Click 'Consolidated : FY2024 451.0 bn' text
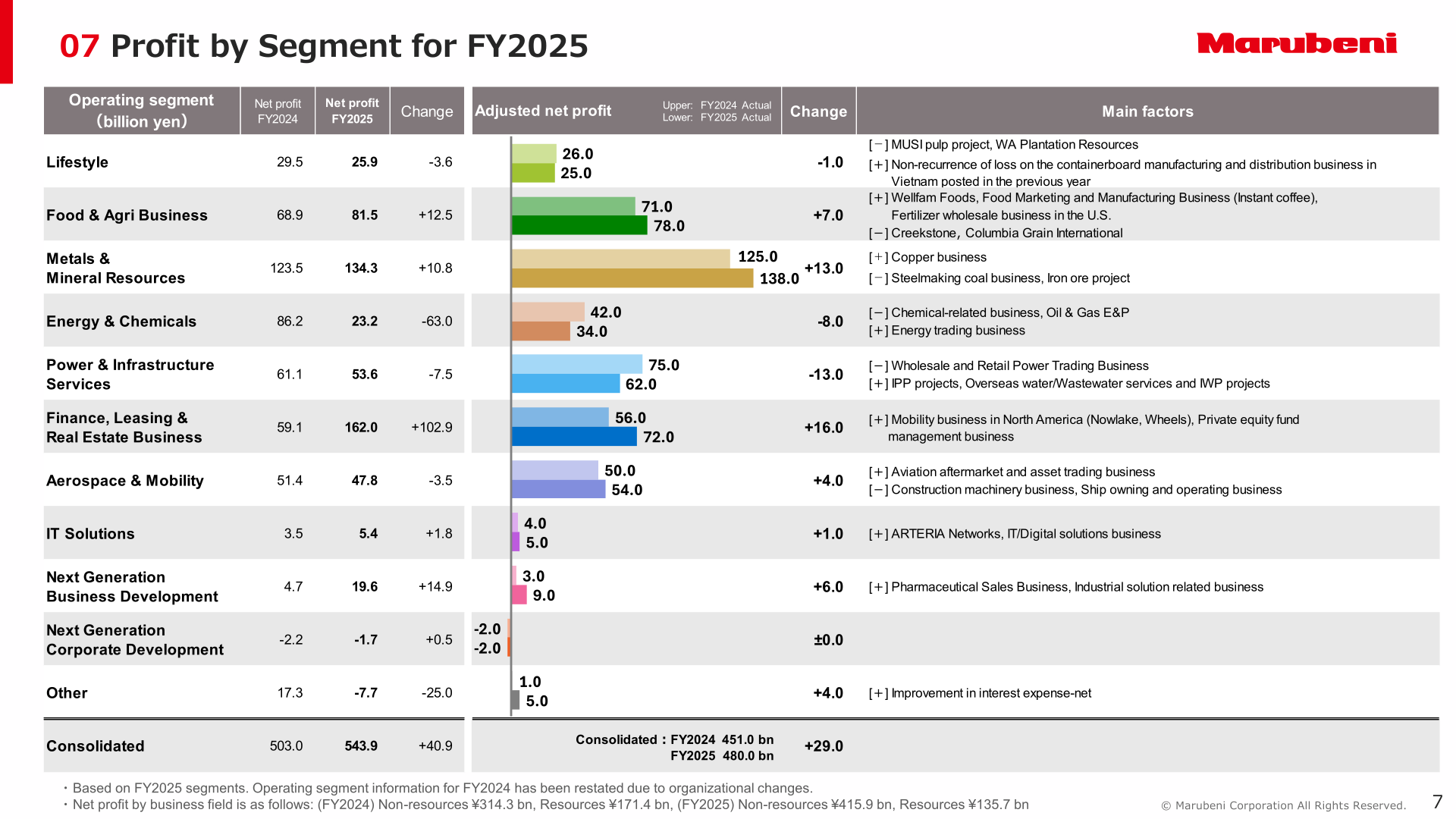The image size is (1456, 819). (x=675, y=739)
